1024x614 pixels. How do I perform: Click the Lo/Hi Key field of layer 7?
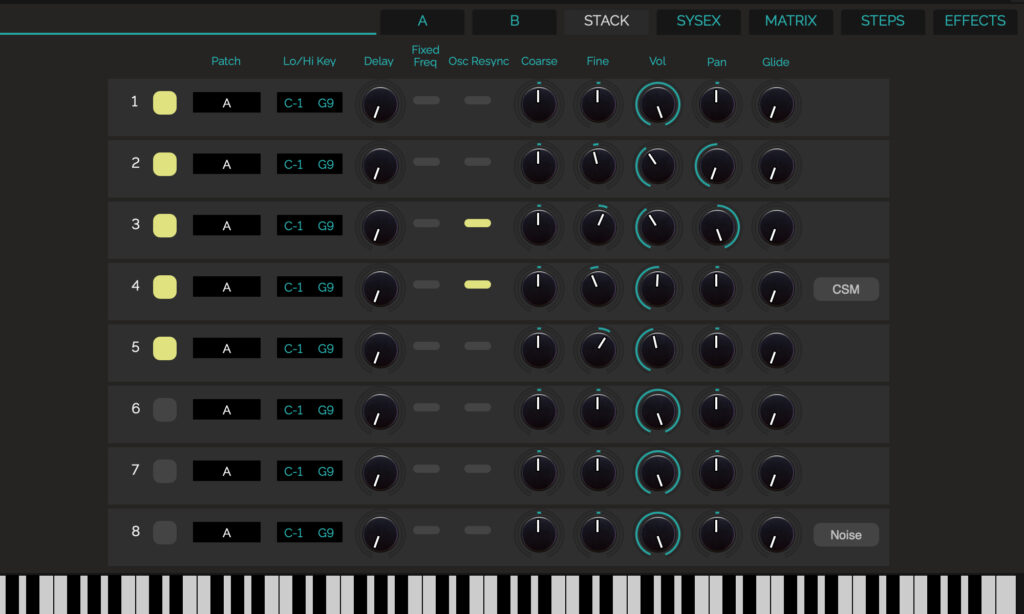coord(310,471)
